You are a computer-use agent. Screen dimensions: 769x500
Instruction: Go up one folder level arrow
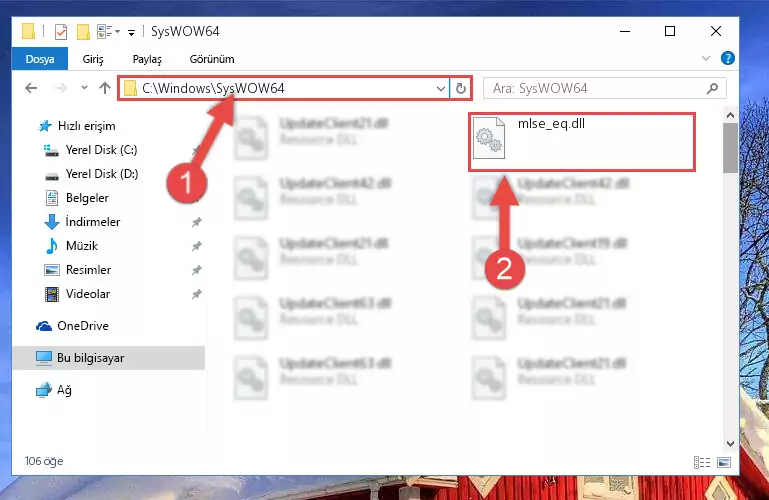click(104, 88)
